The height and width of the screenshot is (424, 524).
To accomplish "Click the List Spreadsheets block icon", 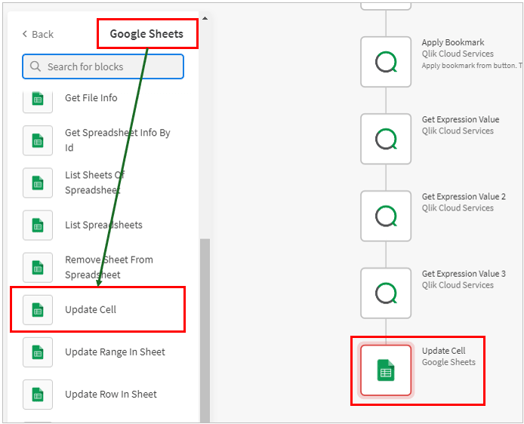I will pyautogui.click(x=38, y=225).
